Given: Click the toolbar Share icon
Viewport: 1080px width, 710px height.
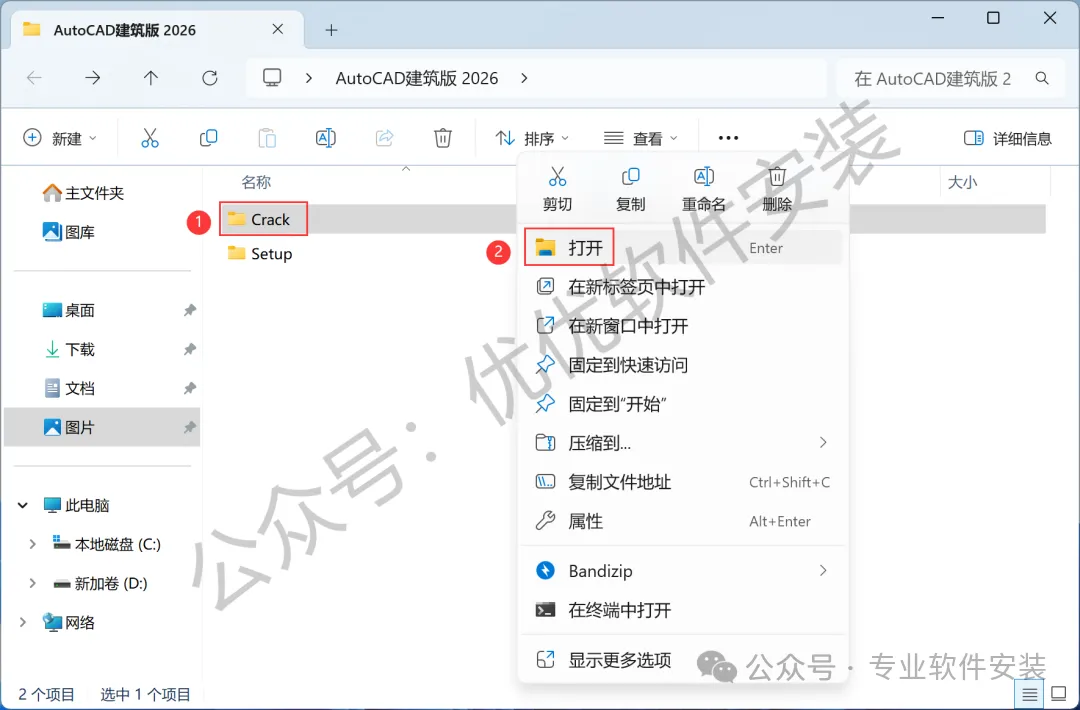Looking at the screenshot, I should coord(384,138).
